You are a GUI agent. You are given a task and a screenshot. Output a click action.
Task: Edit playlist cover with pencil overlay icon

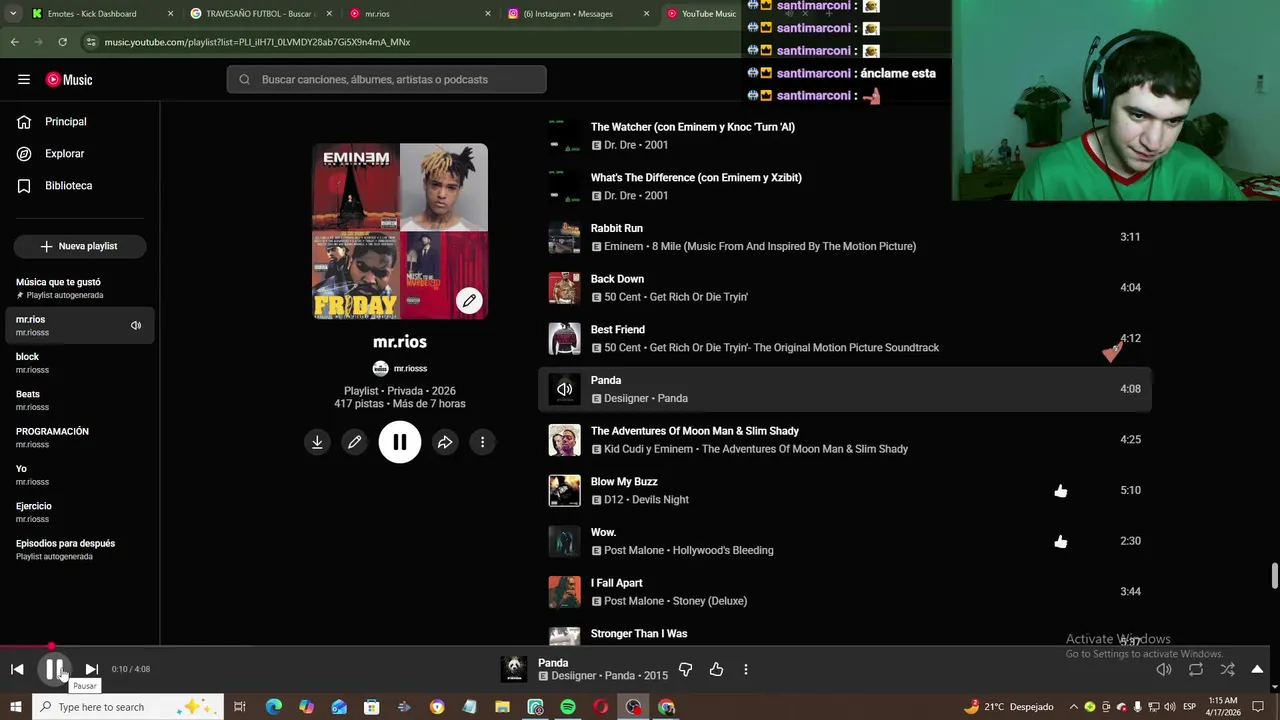coord(469,300)
